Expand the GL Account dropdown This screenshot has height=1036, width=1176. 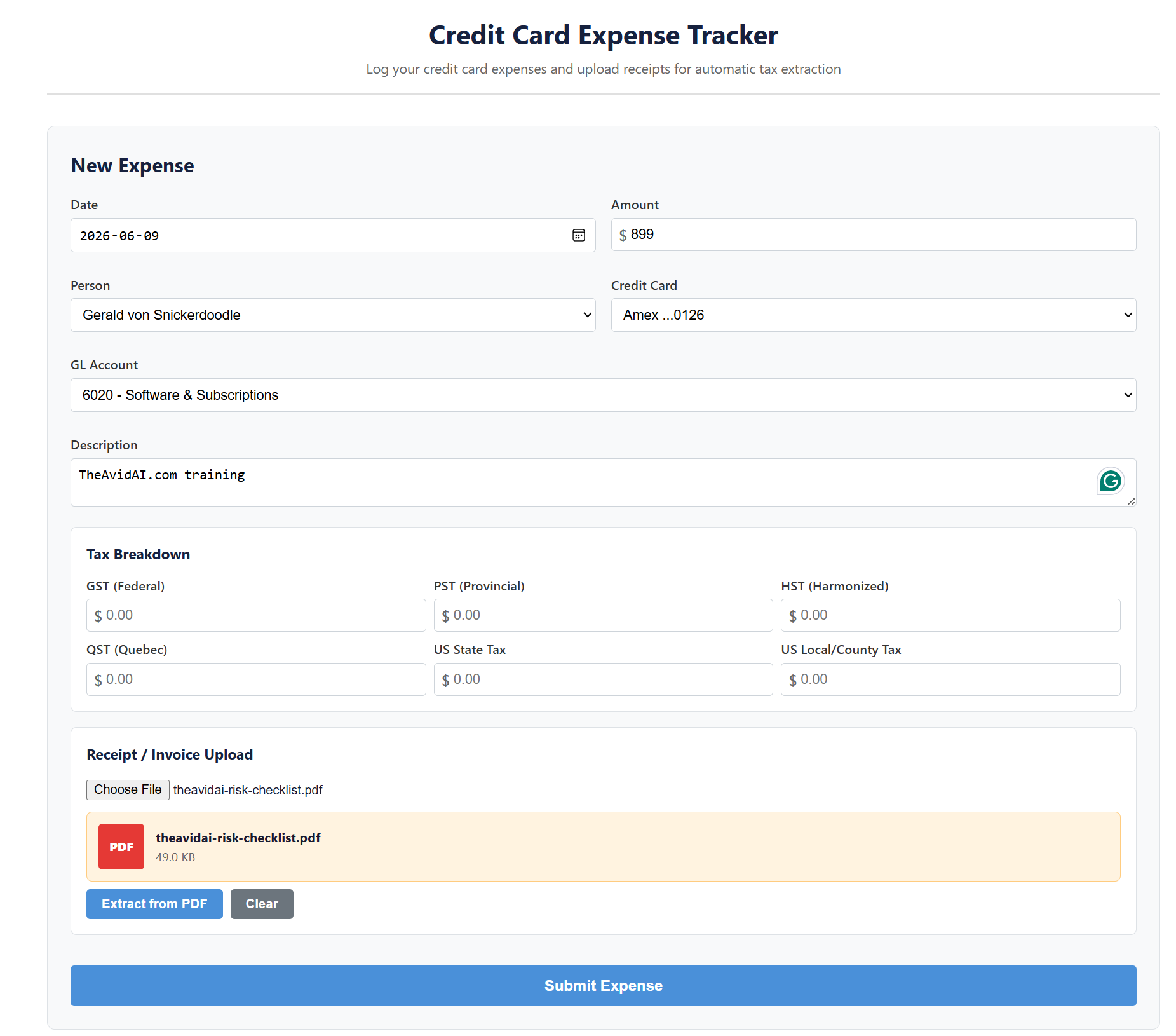pyautogui.click(x=604, y=395)
